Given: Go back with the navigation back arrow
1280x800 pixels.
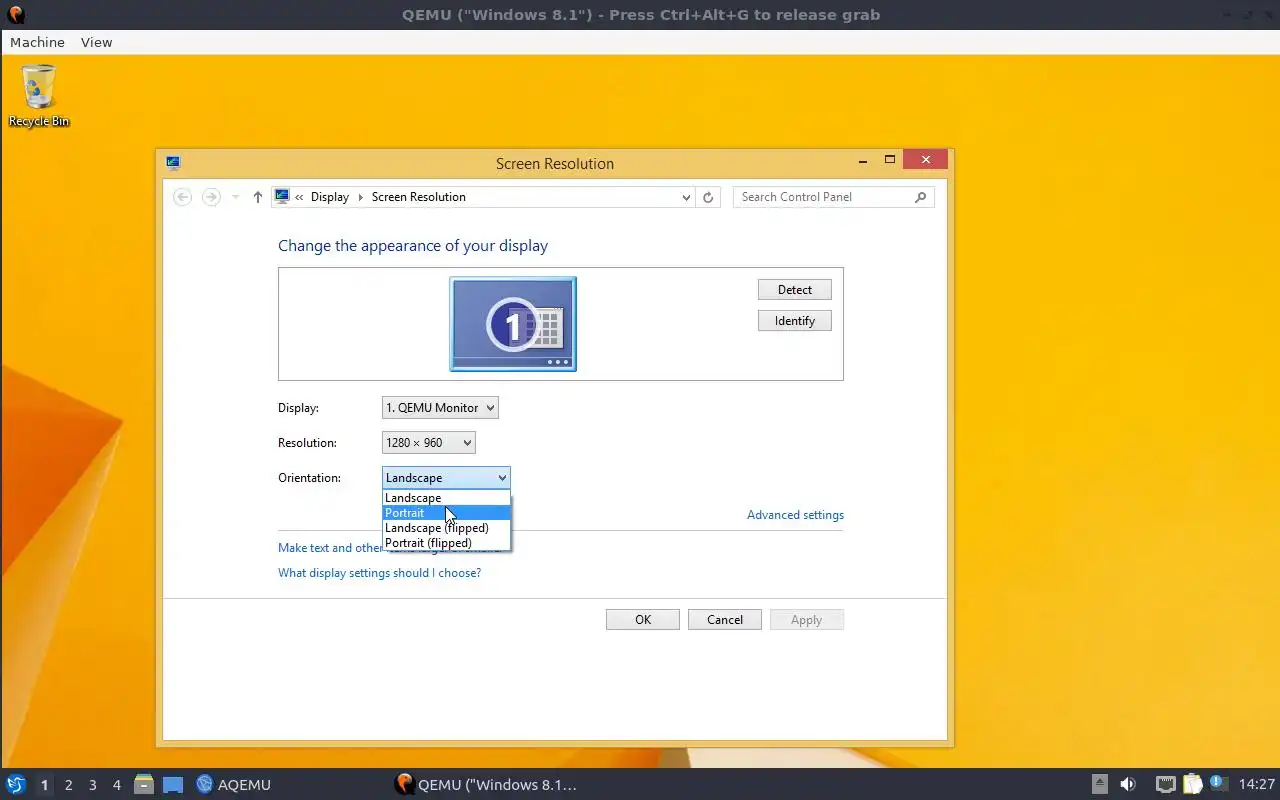Looking at the screenshot, I should 182,197.
